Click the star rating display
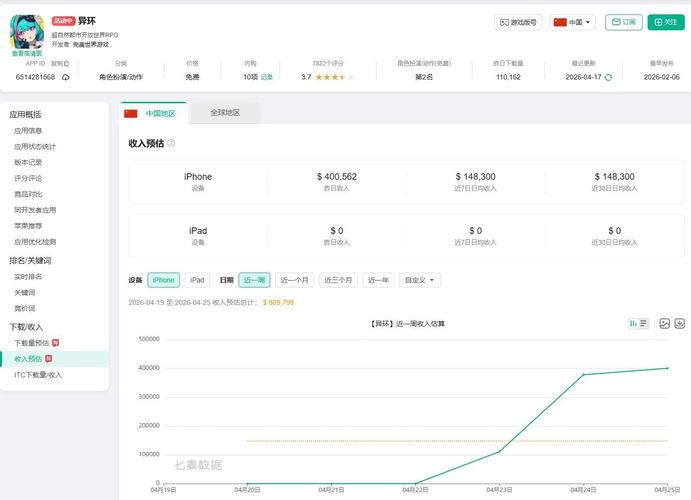The width and height of the screenshot is (691, 500). (334, 77)
